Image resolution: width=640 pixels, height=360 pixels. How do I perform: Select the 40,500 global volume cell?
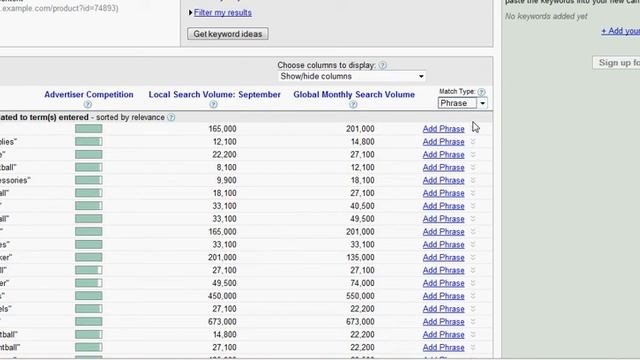tap(362, 206)
